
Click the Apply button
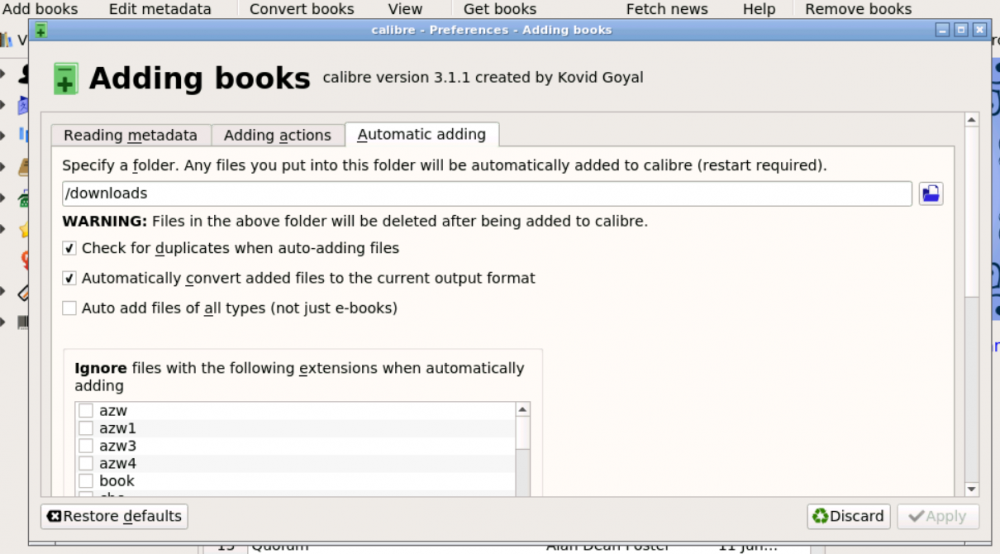tap(938, 516)
